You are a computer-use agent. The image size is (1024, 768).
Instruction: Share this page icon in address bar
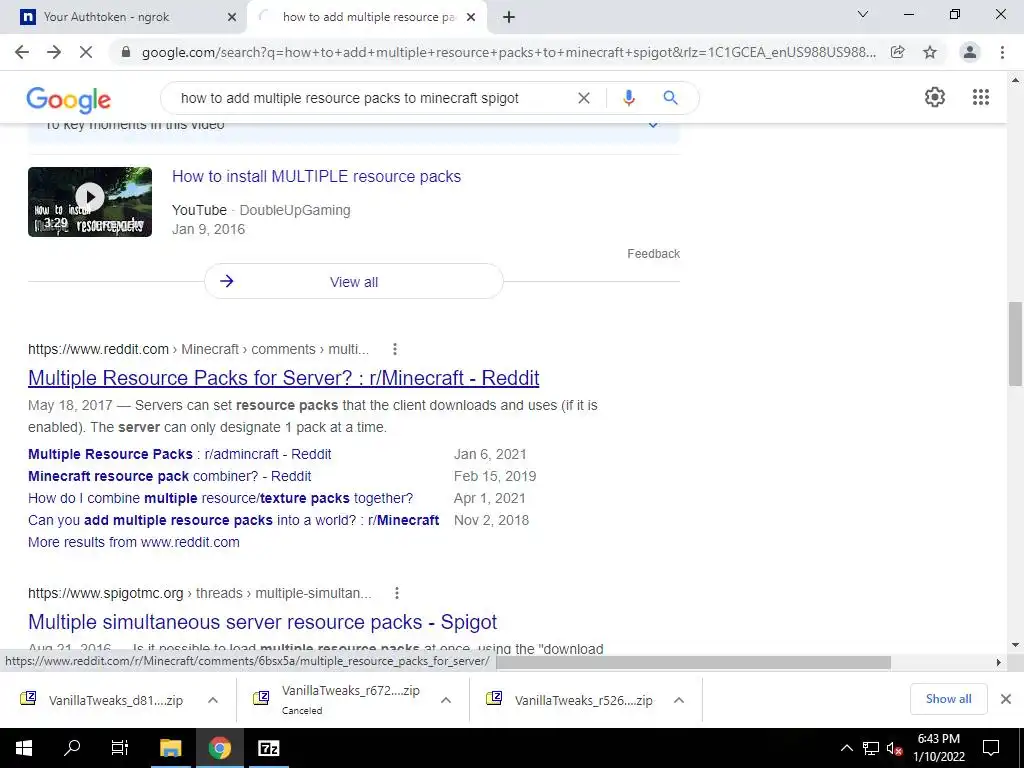pos(898,52)
